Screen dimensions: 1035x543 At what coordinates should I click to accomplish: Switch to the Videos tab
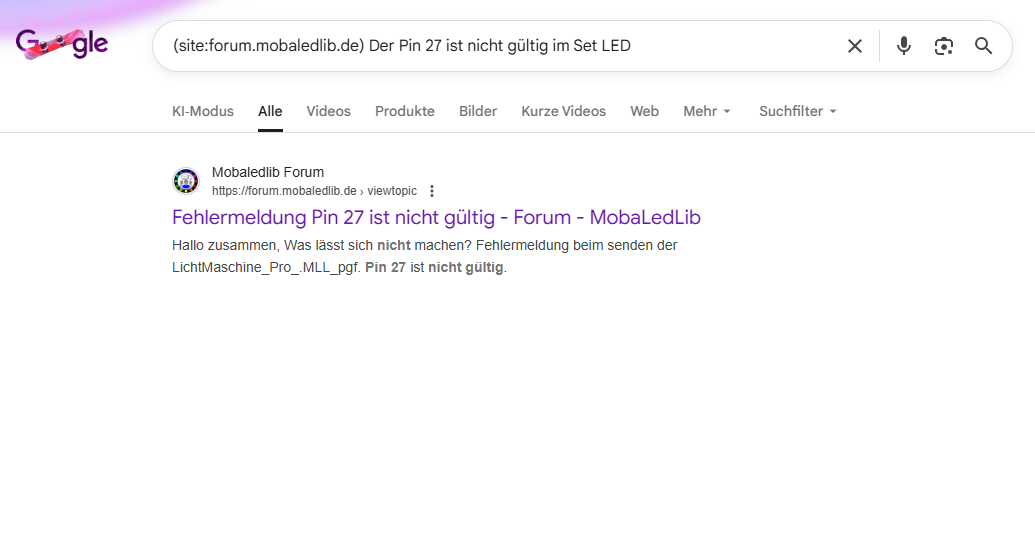coord(328,111)
